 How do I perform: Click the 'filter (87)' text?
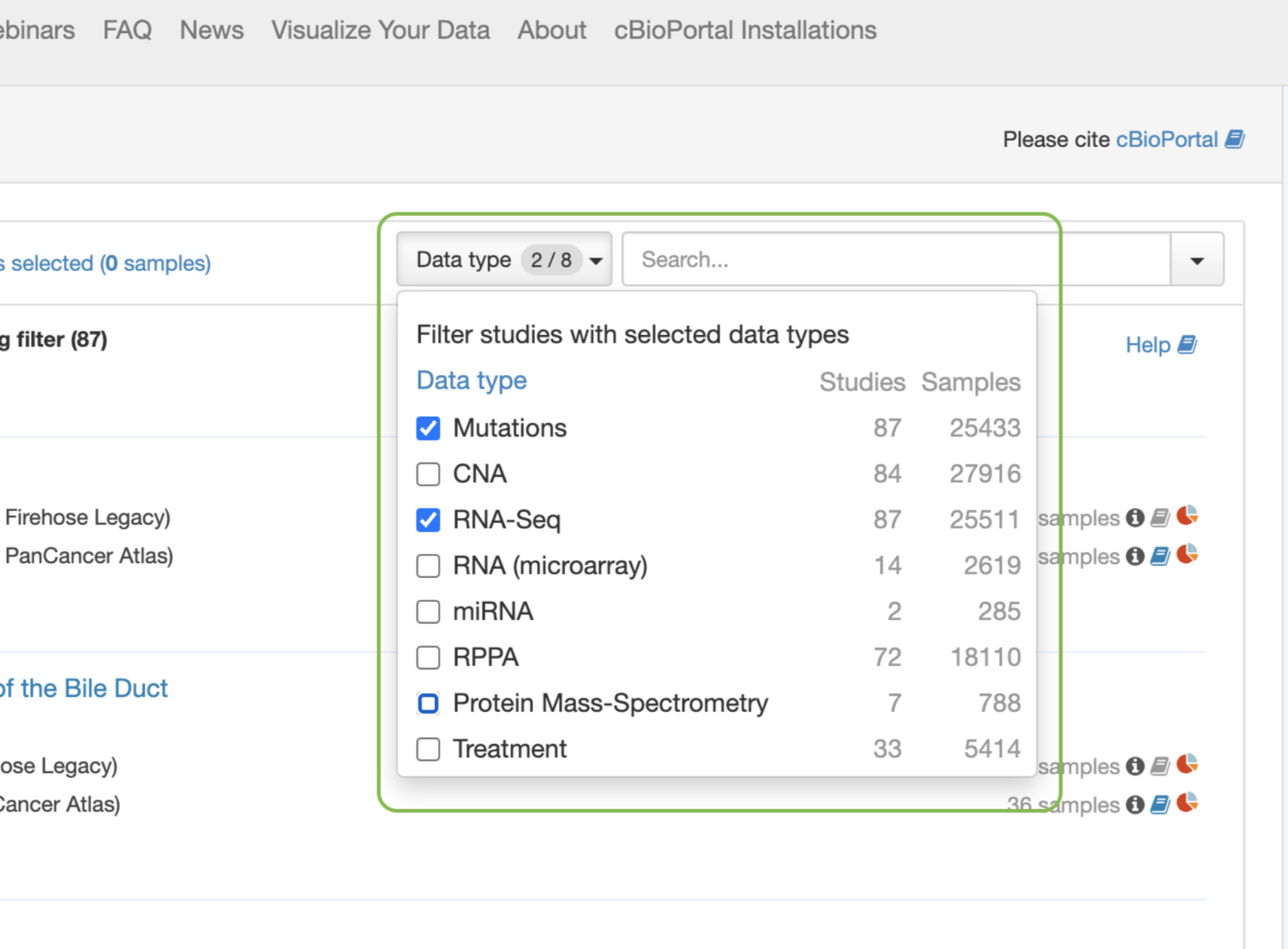[62, 339]
